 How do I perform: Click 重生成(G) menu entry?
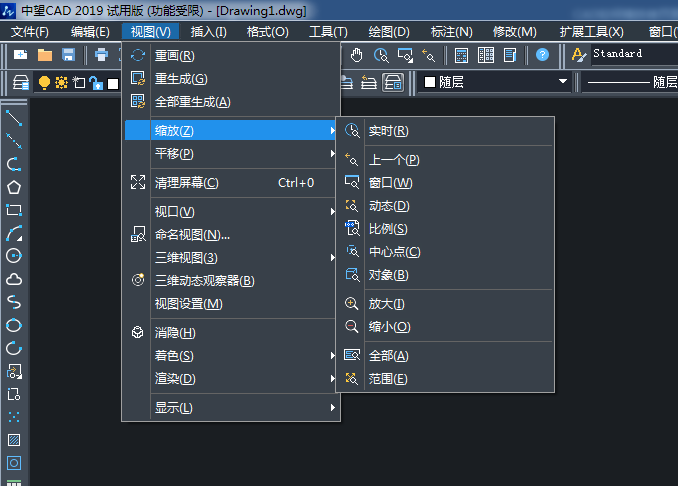pyautogui.click(x=181, y=78)
